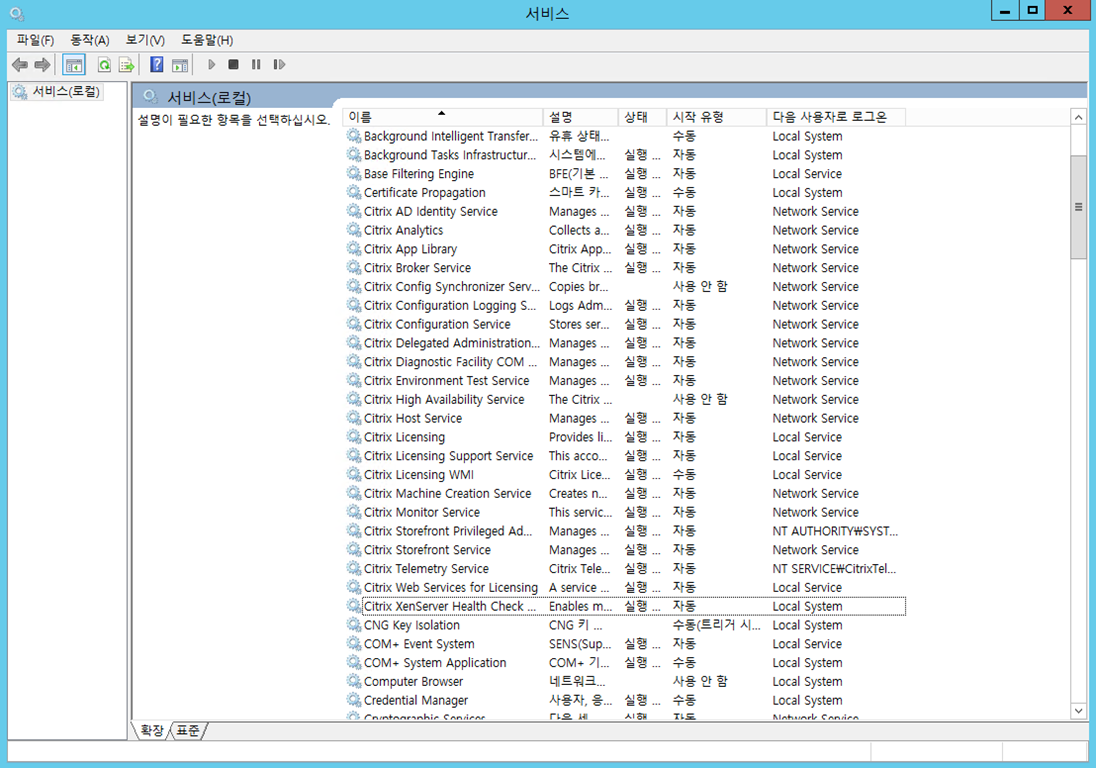Select Citrix Web Services for Licensing
This screenshot has height=768, width=1096.
(x=626, y=588)
